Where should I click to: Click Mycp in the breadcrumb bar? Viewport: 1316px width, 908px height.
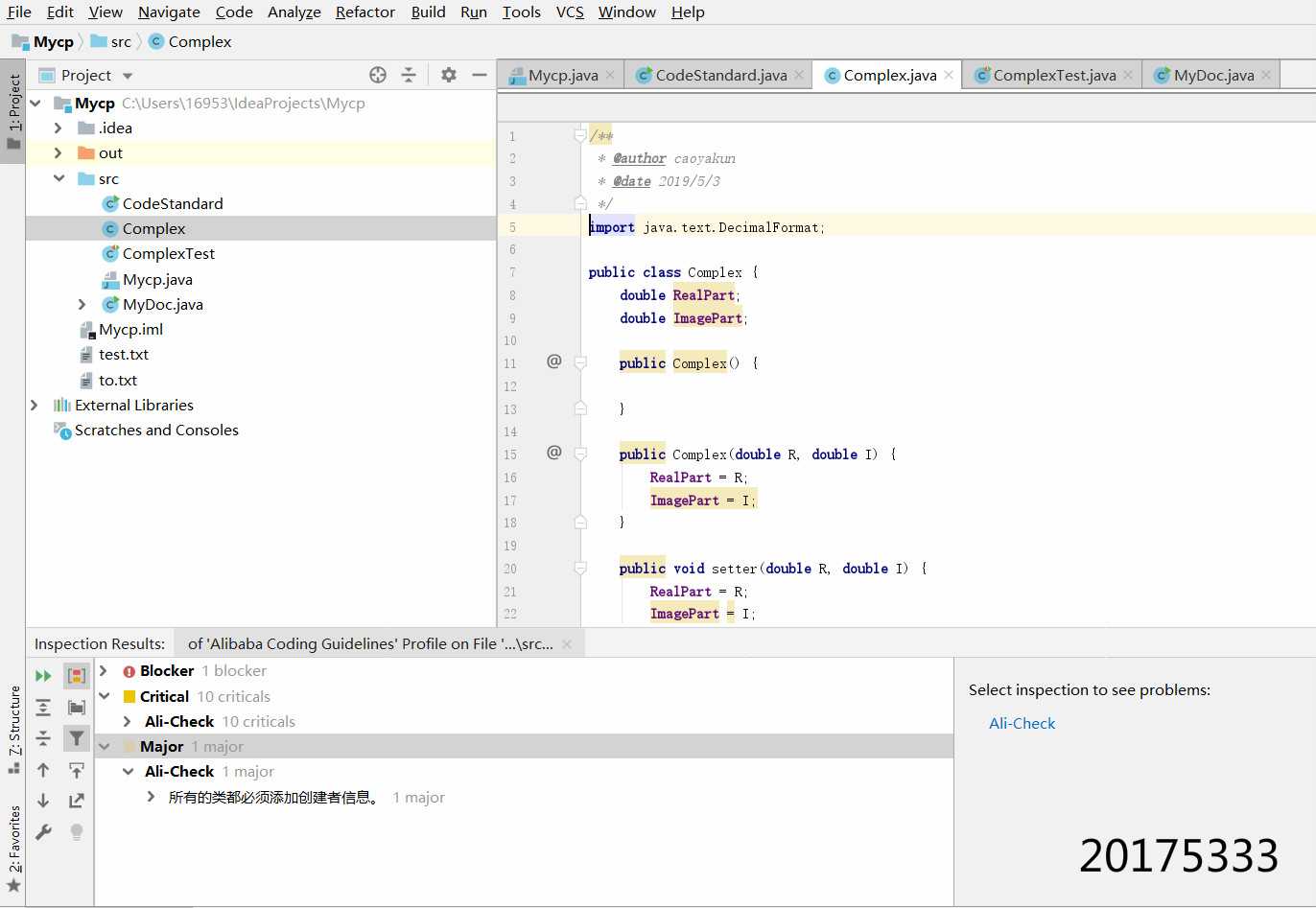tap(53, 41)
